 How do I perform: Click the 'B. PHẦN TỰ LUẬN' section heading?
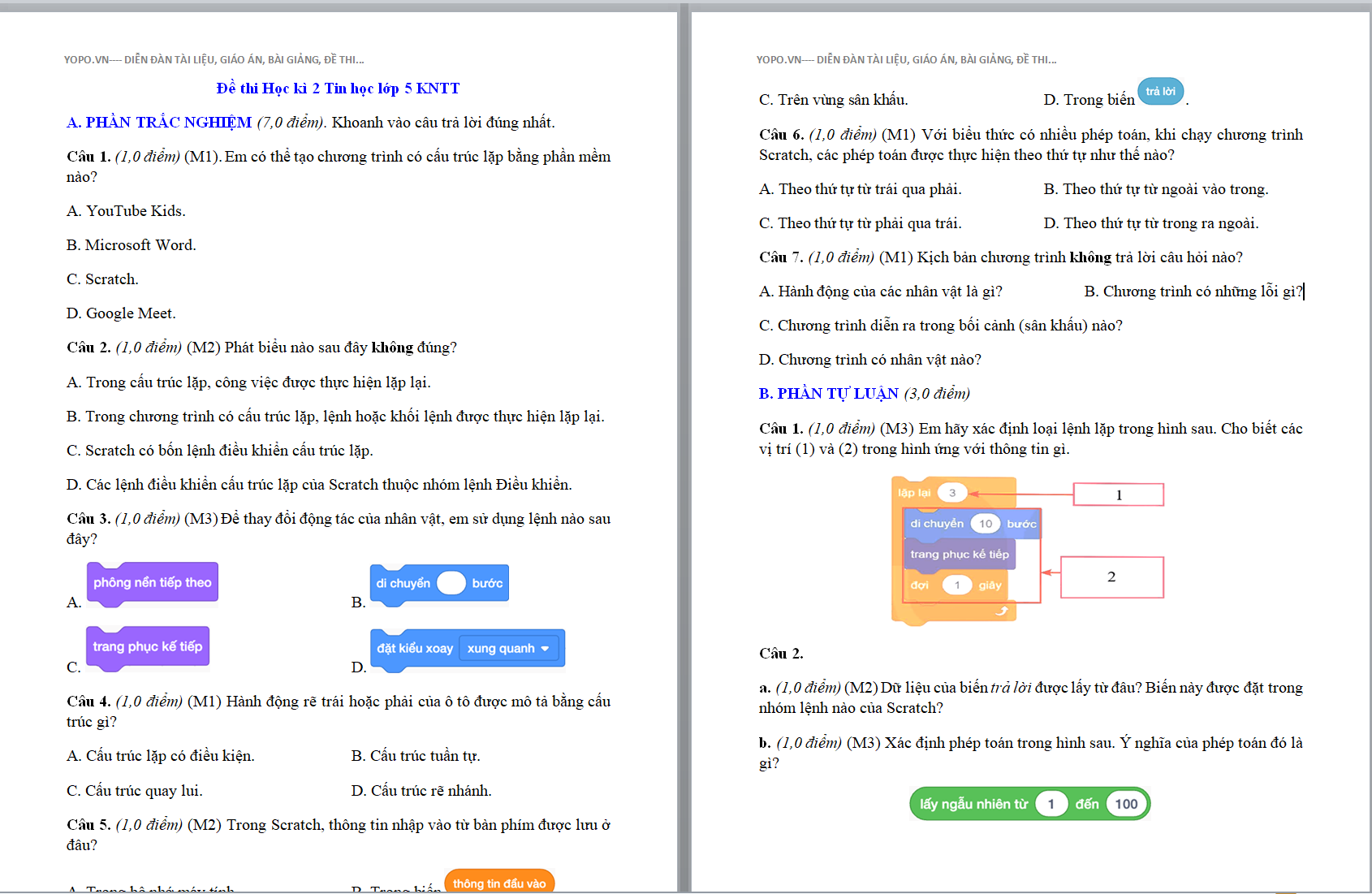828,394
